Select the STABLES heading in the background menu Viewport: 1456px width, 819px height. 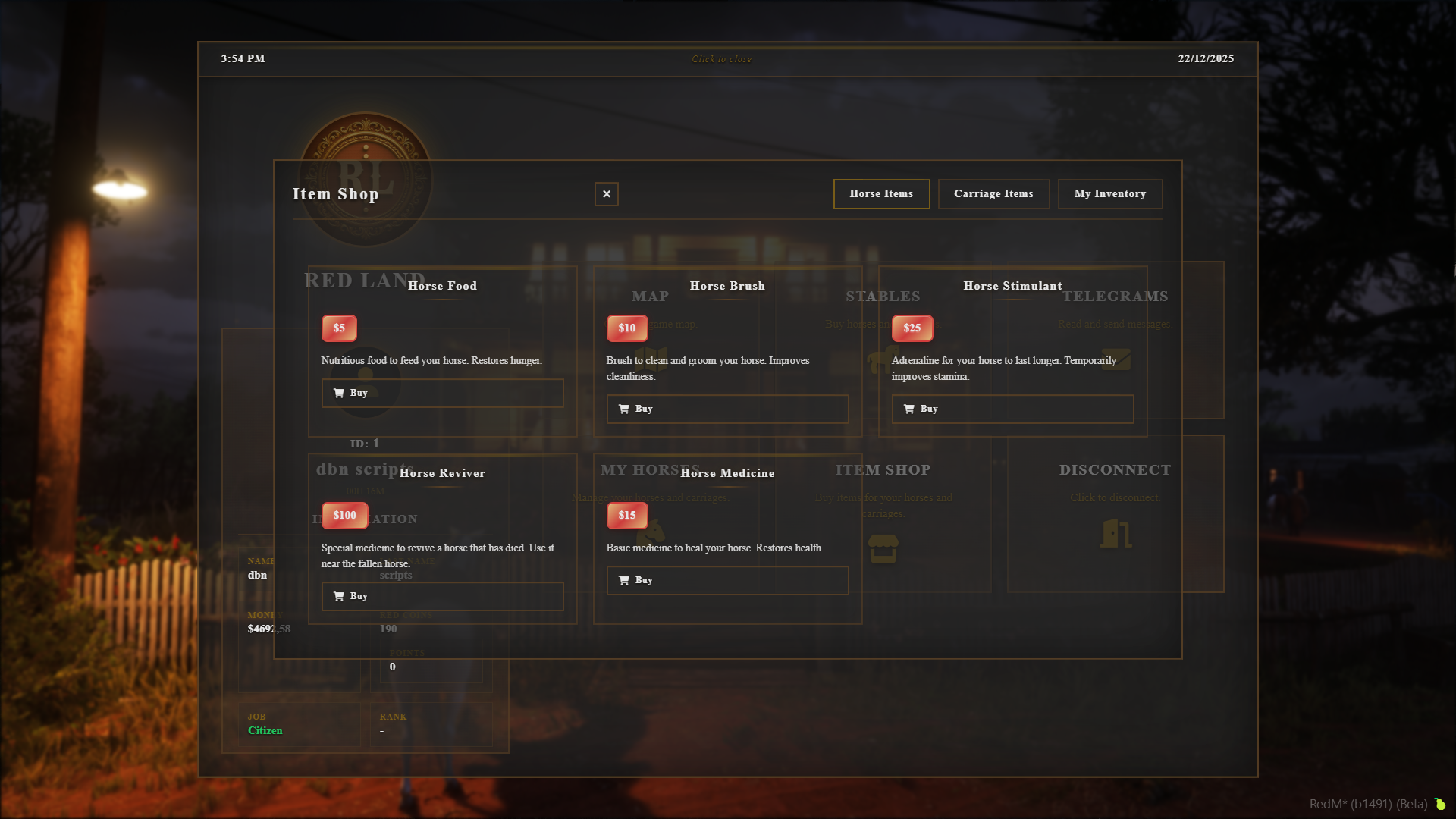(883, 297)
